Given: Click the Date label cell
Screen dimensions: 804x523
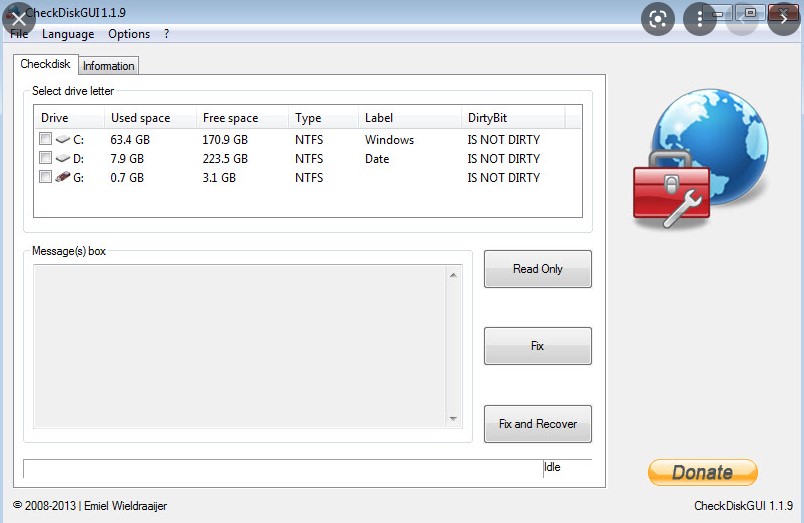Looking at the screenshot, I should 377,158.
